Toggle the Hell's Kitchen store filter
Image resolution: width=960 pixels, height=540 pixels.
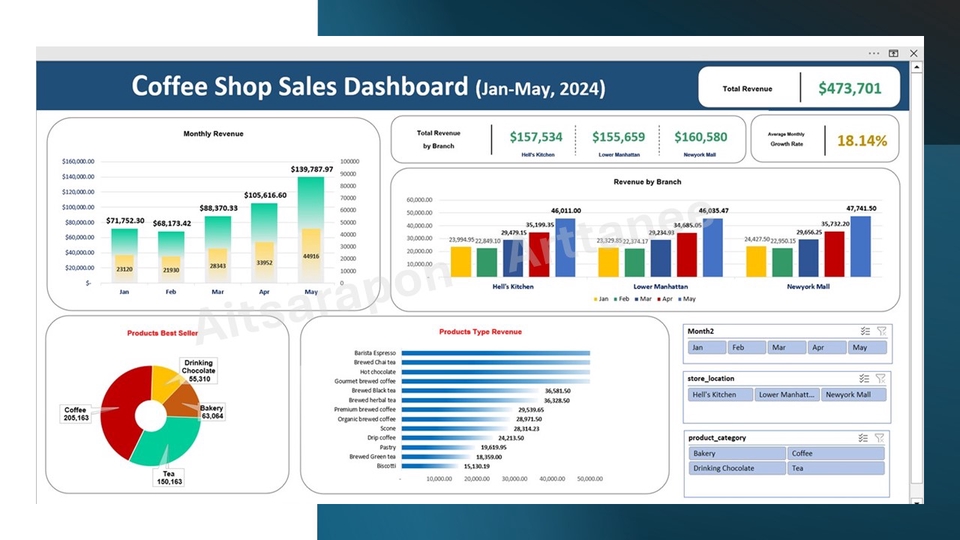pyautogui.click(x=720, y=395)
